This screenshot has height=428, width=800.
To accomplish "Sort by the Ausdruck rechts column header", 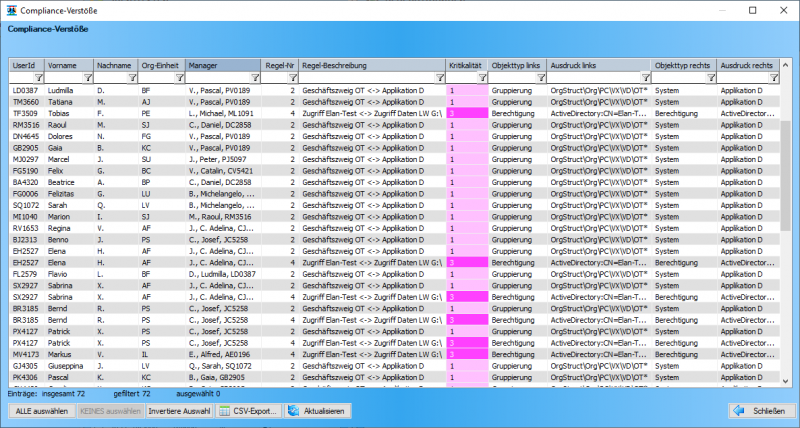I will (x=748, y=65).
